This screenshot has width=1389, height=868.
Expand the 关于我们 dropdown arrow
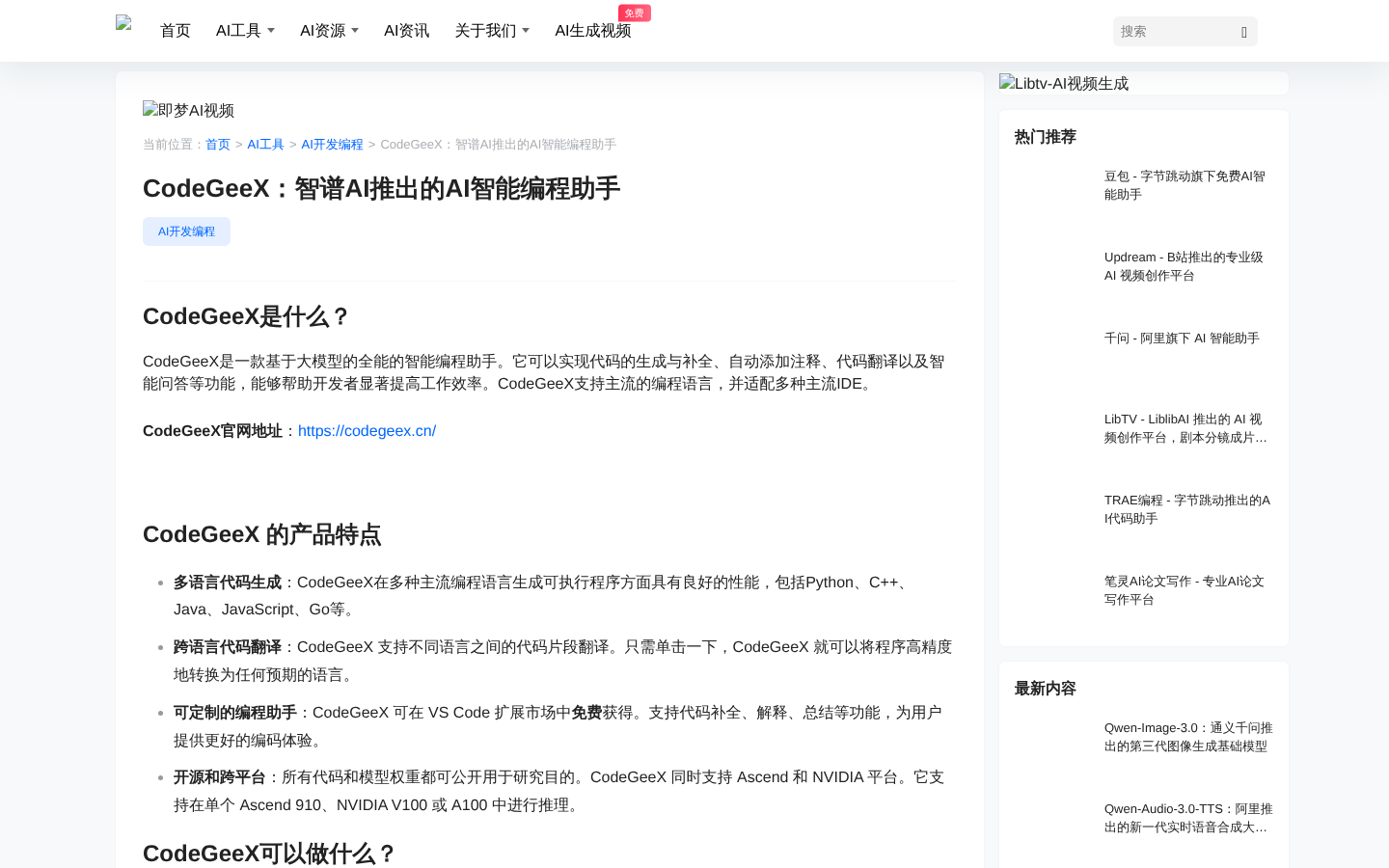(x=526, y=31)
